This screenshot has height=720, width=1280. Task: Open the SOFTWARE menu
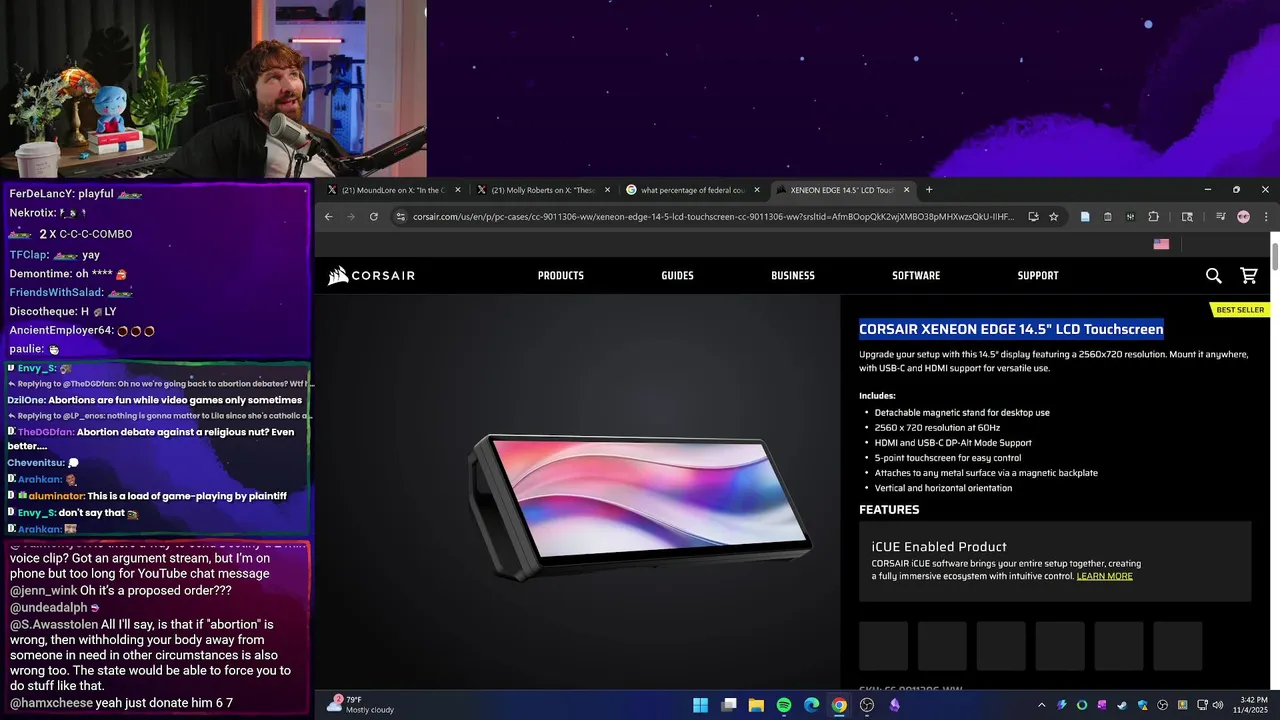click(x=916, y=275)
